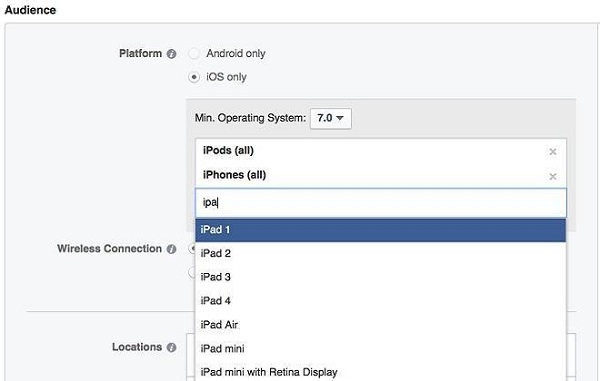The width and height of the screenshot is (600, 381).
Task: Pick iPad mini with Retina Display
Action: pyautogui.click(x=380, y=372)
